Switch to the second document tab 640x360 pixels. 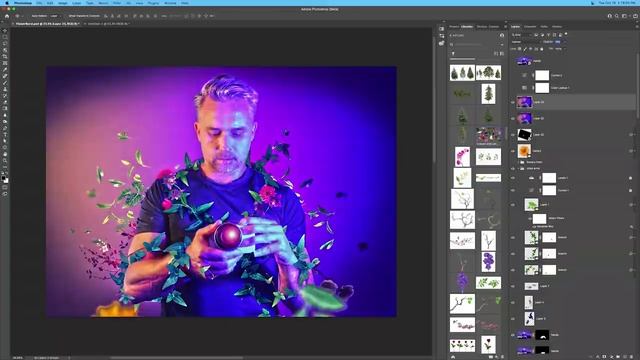click(x=107, y=24)
